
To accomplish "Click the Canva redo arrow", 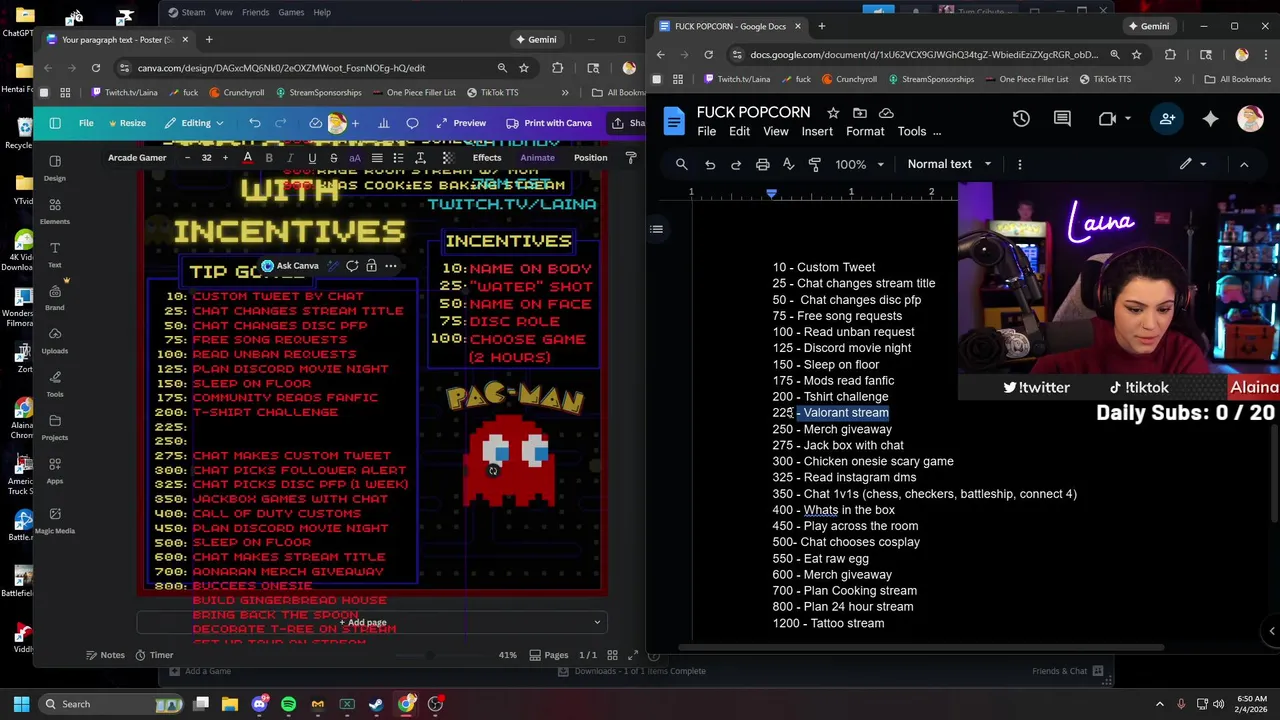I will (x=281, y=123).
